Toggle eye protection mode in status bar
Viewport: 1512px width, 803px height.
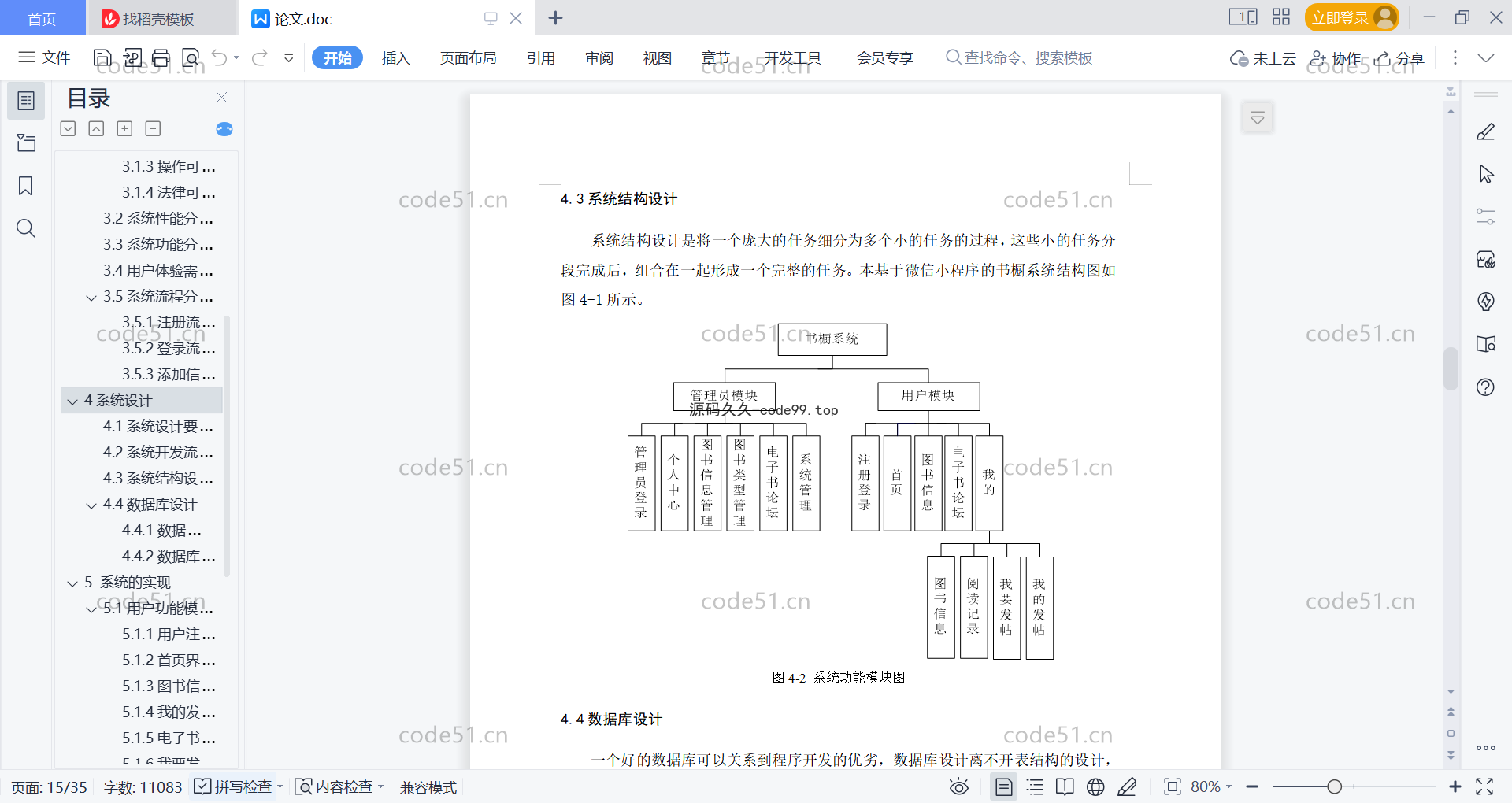tap(959, 786)
